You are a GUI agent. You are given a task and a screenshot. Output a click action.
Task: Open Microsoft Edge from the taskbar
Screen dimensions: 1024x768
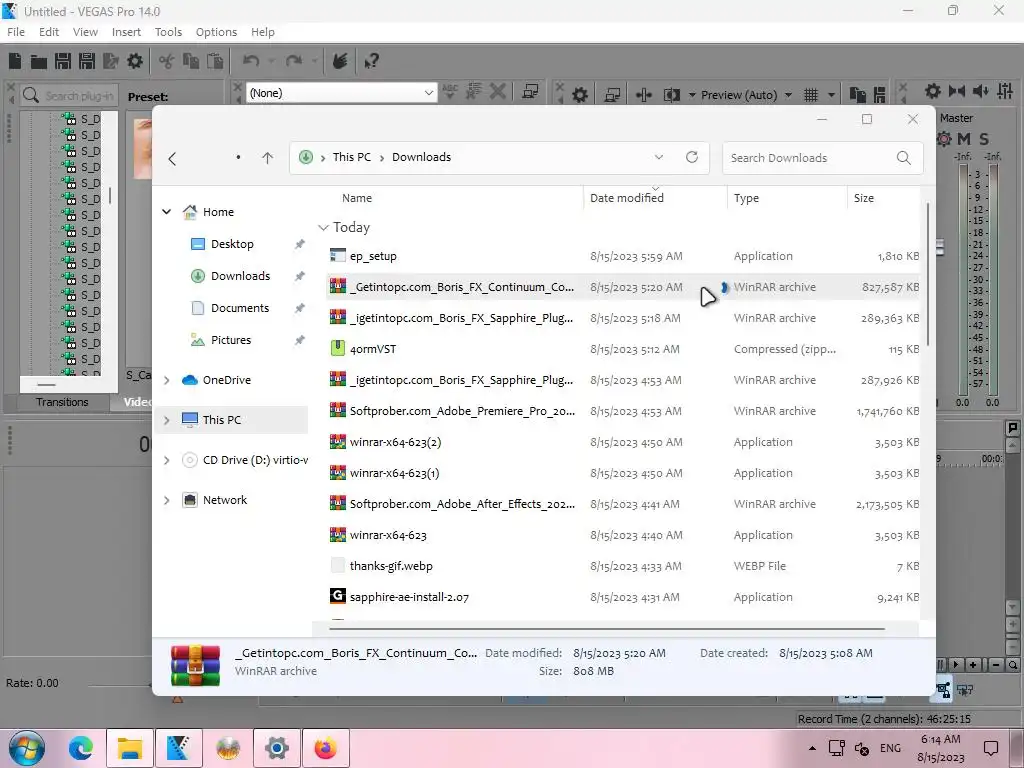(x=81, y=748)
